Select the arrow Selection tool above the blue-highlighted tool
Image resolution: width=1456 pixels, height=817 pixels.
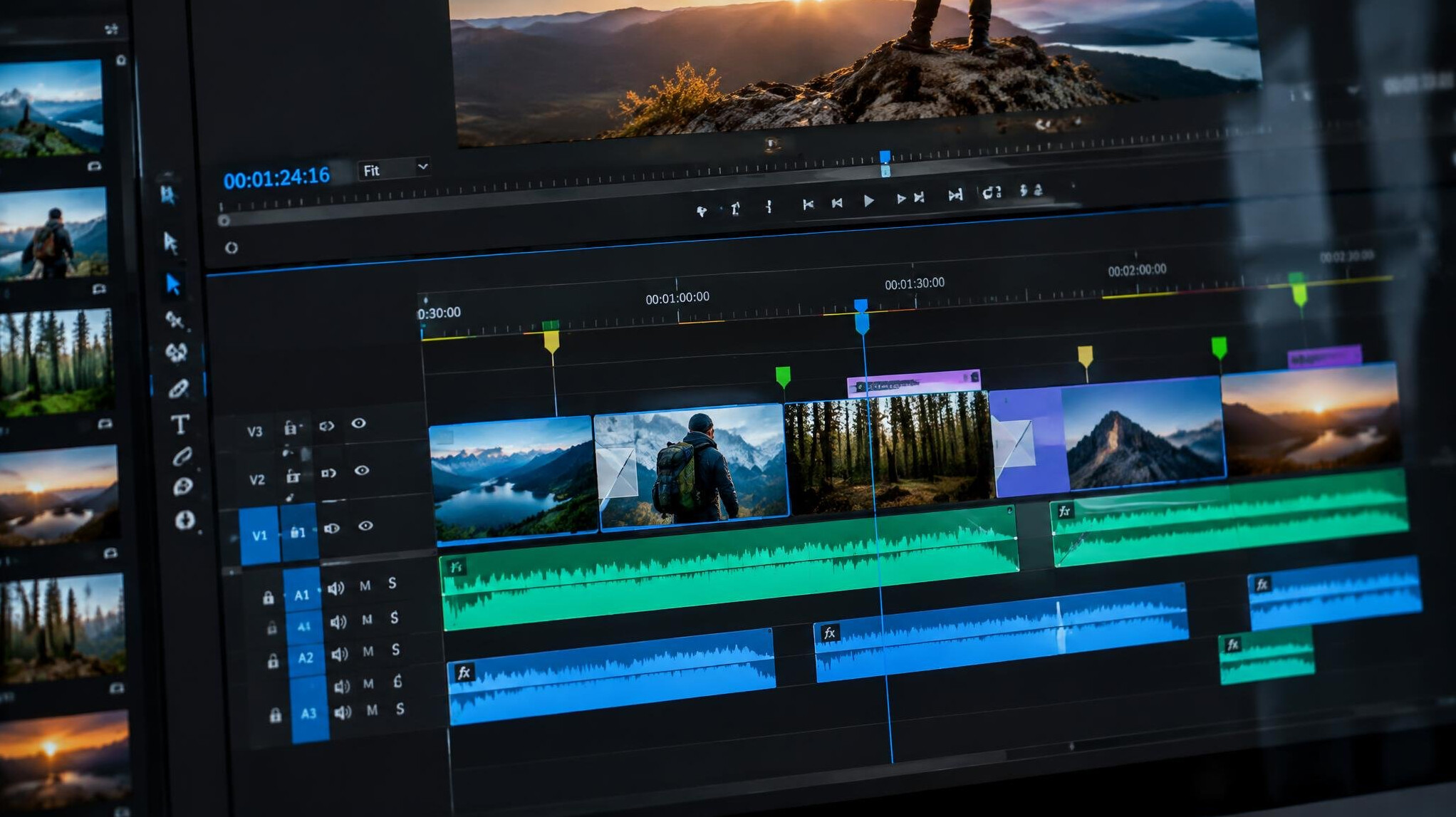[170, 243]
